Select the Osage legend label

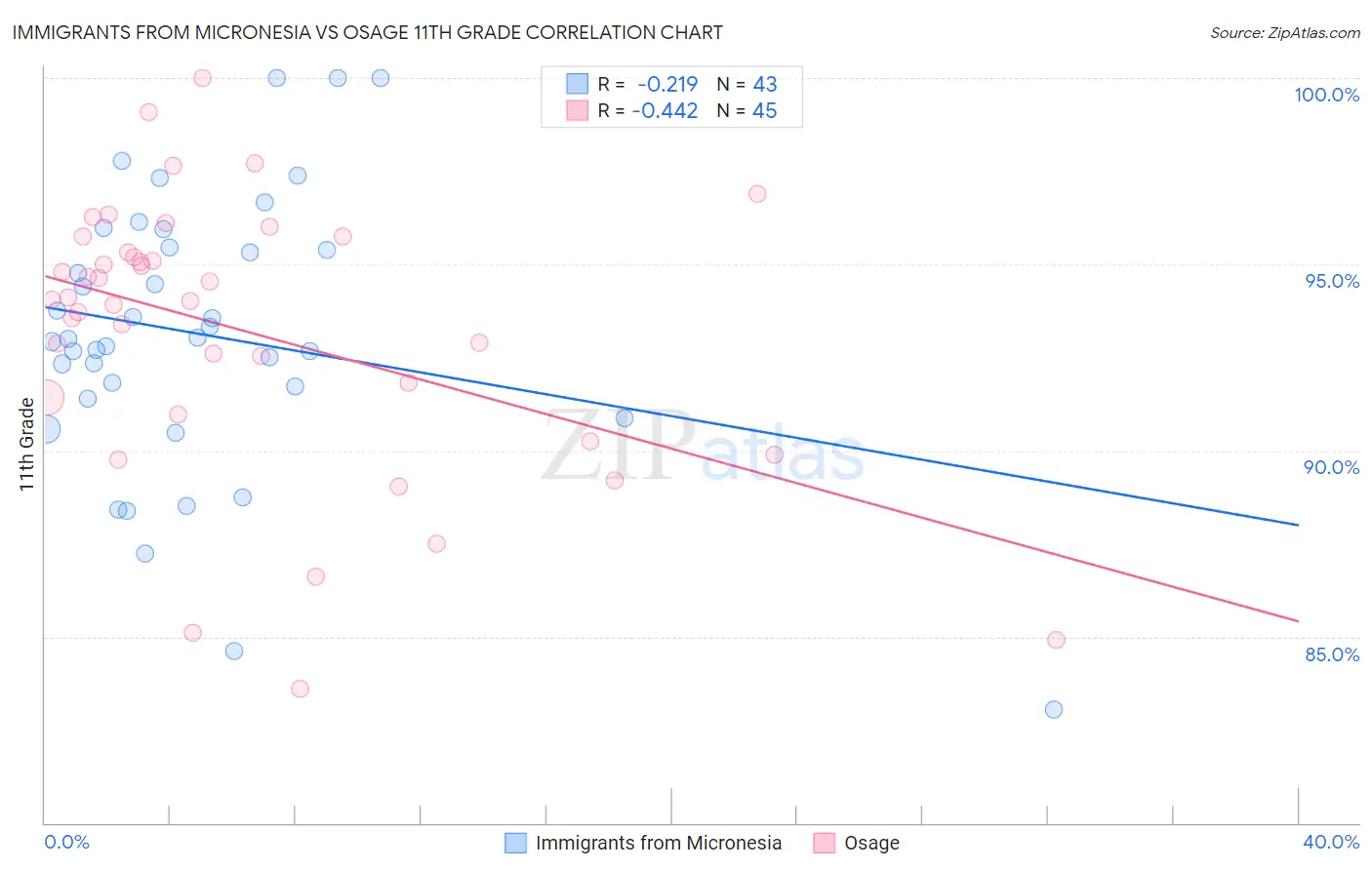pos(871,843)
